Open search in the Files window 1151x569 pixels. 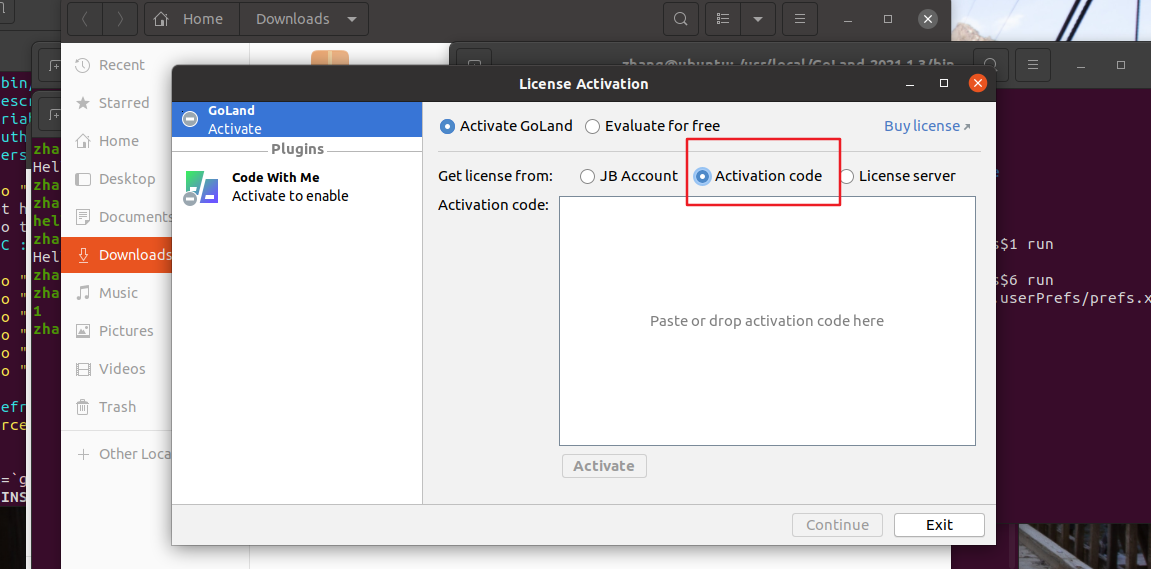tap(680, 19)
